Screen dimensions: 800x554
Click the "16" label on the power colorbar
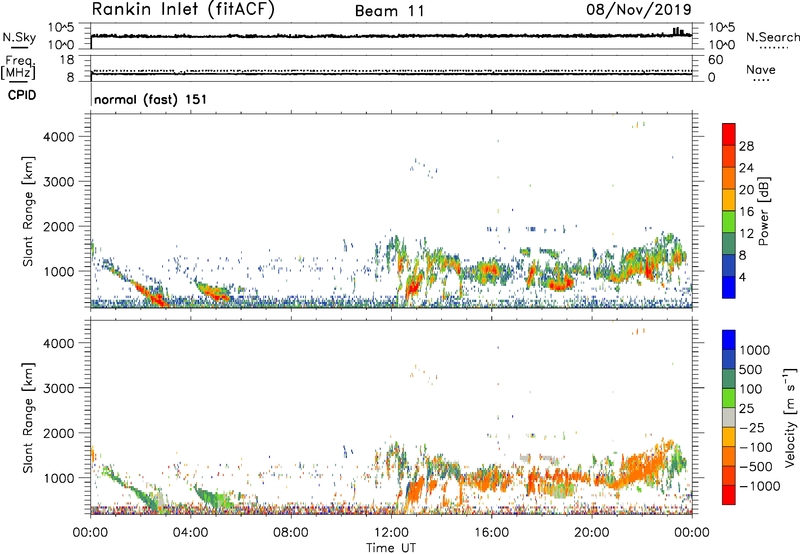coord(746,212)
